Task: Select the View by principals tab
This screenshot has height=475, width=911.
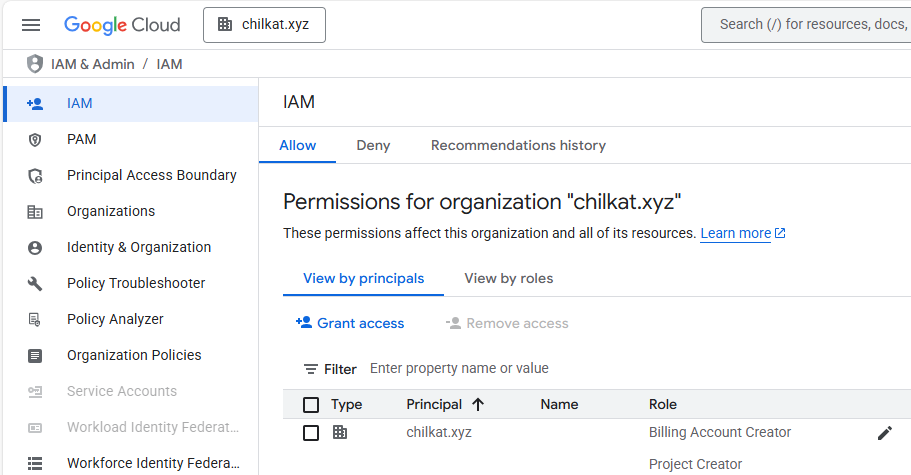Action: pyautogui.click(x=364, y=279)
